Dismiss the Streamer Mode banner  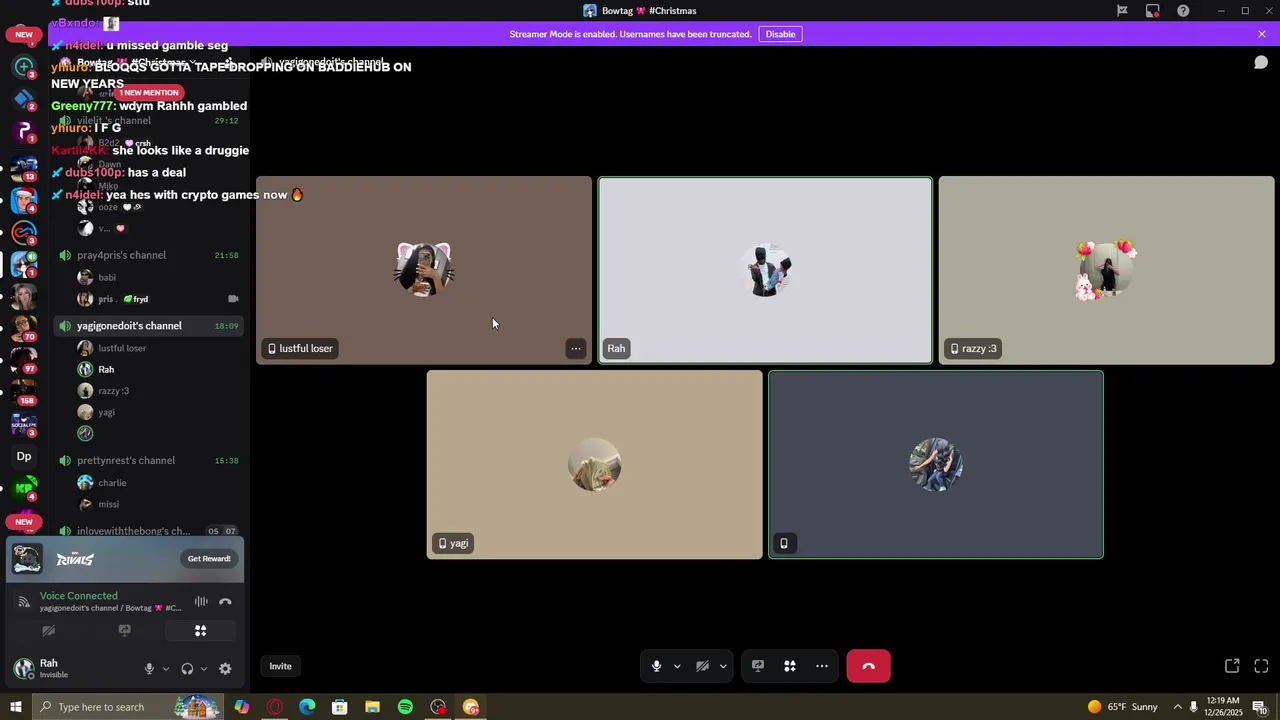click(x=1261, y=34)
